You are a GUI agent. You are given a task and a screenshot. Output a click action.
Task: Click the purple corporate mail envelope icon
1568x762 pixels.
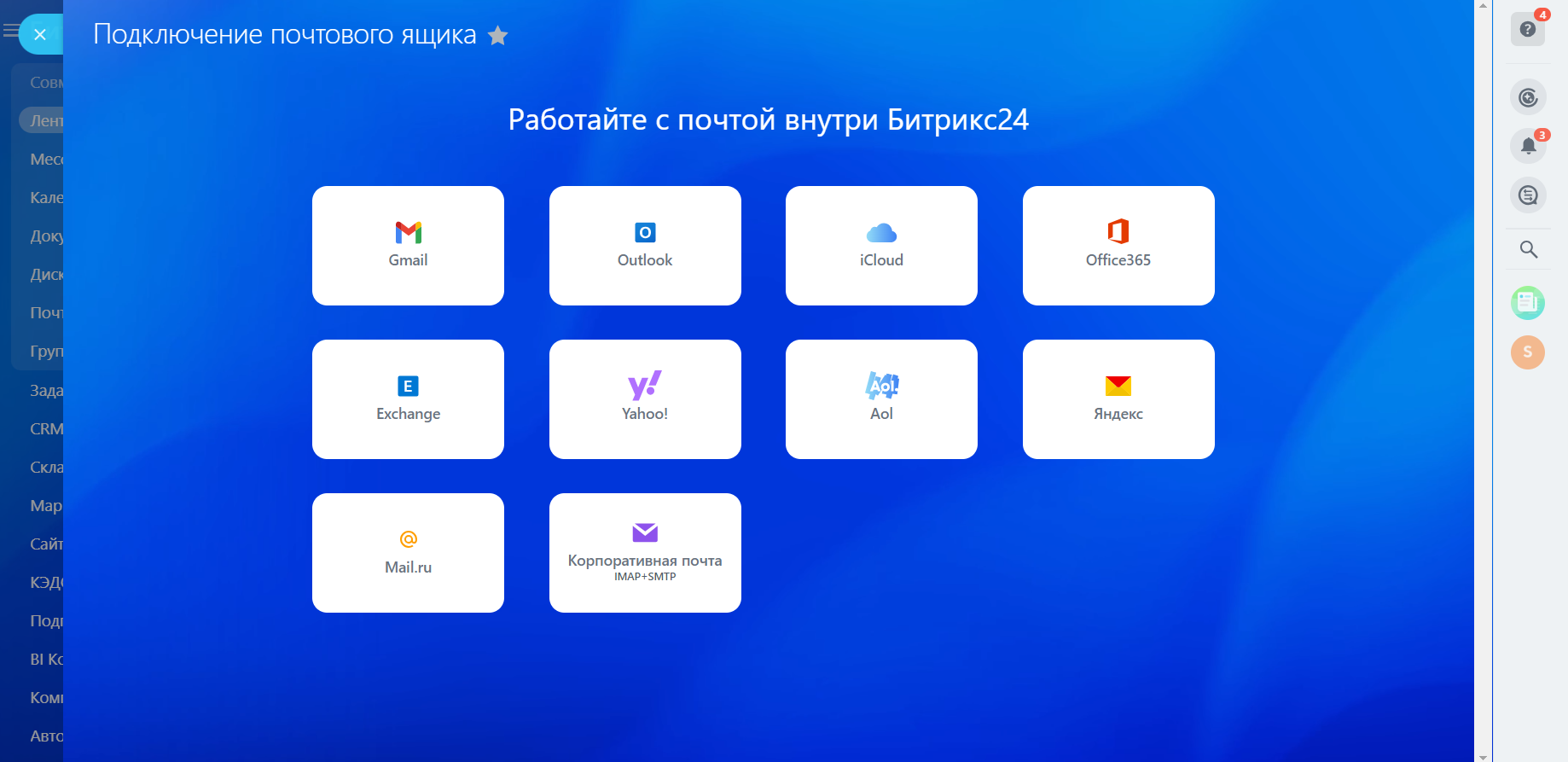click(x=645, y=532)
